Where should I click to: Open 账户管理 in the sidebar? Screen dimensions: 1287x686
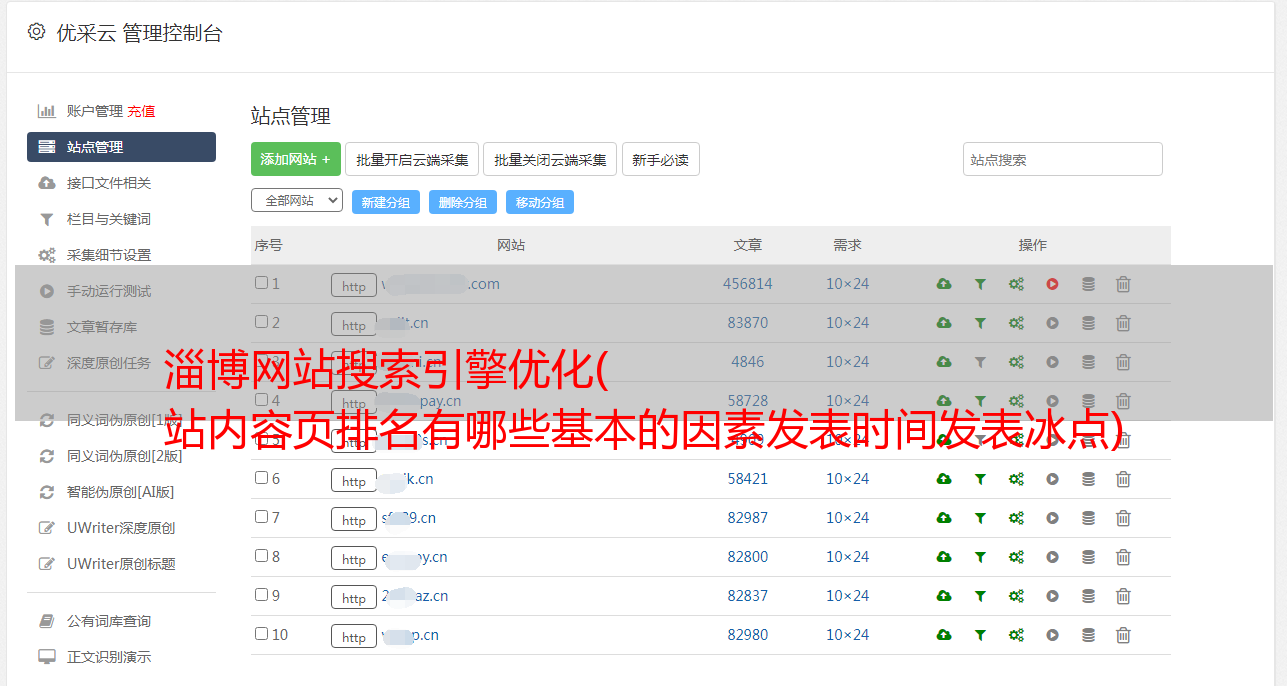click(x=94, y=111)
